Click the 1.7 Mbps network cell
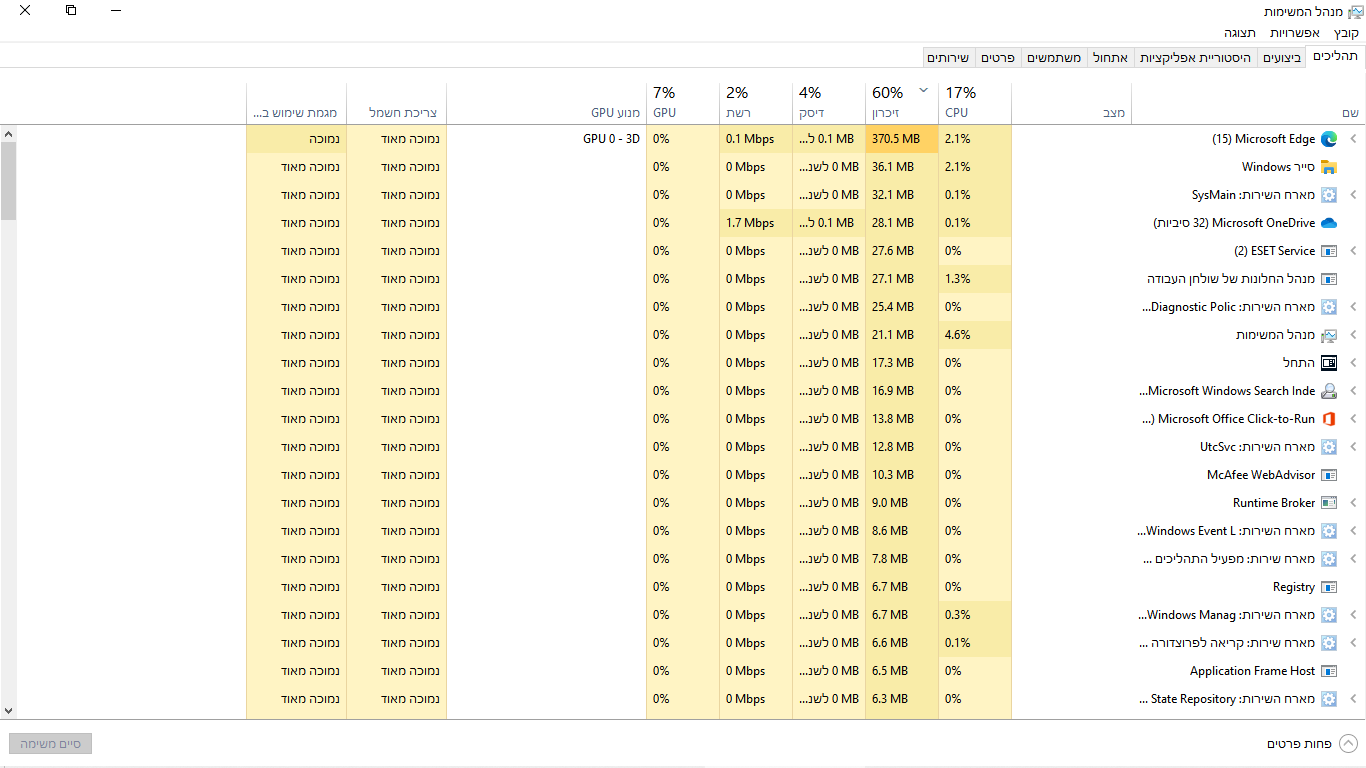Image resolution: width=1366 pixels, height=768 pixels. click(x=756, y=223)
